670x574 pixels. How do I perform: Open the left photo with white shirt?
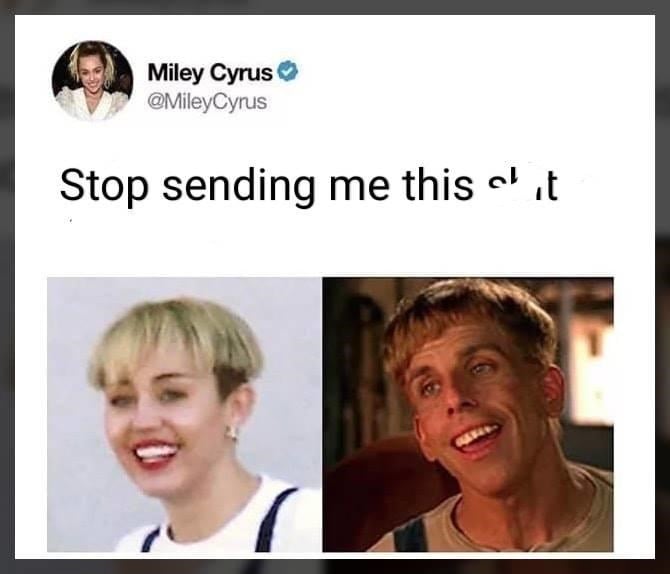[185, 414]
